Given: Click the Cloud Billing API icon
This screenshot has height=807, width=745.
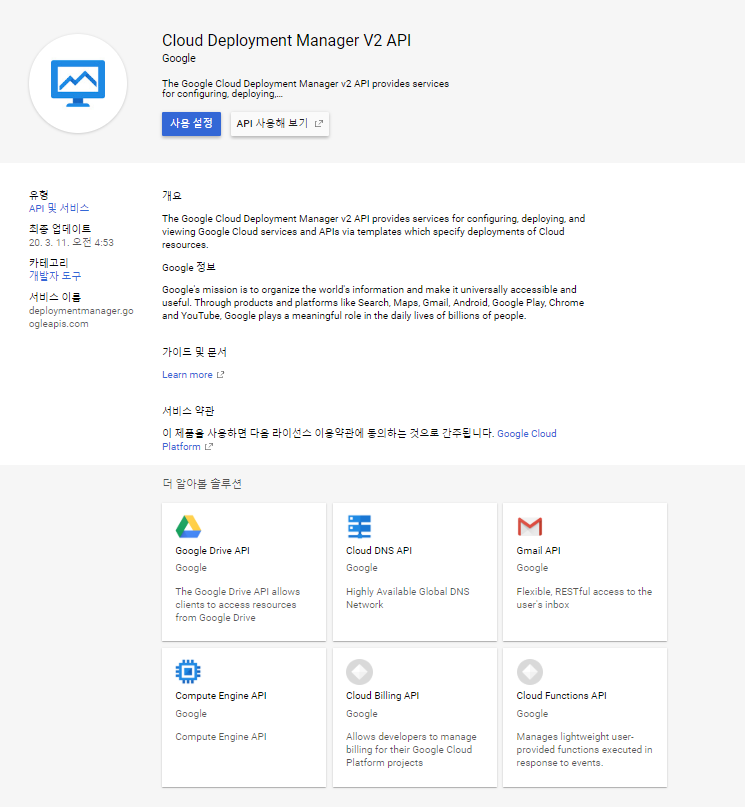Looking at the screenshot, I should (359, 672).
